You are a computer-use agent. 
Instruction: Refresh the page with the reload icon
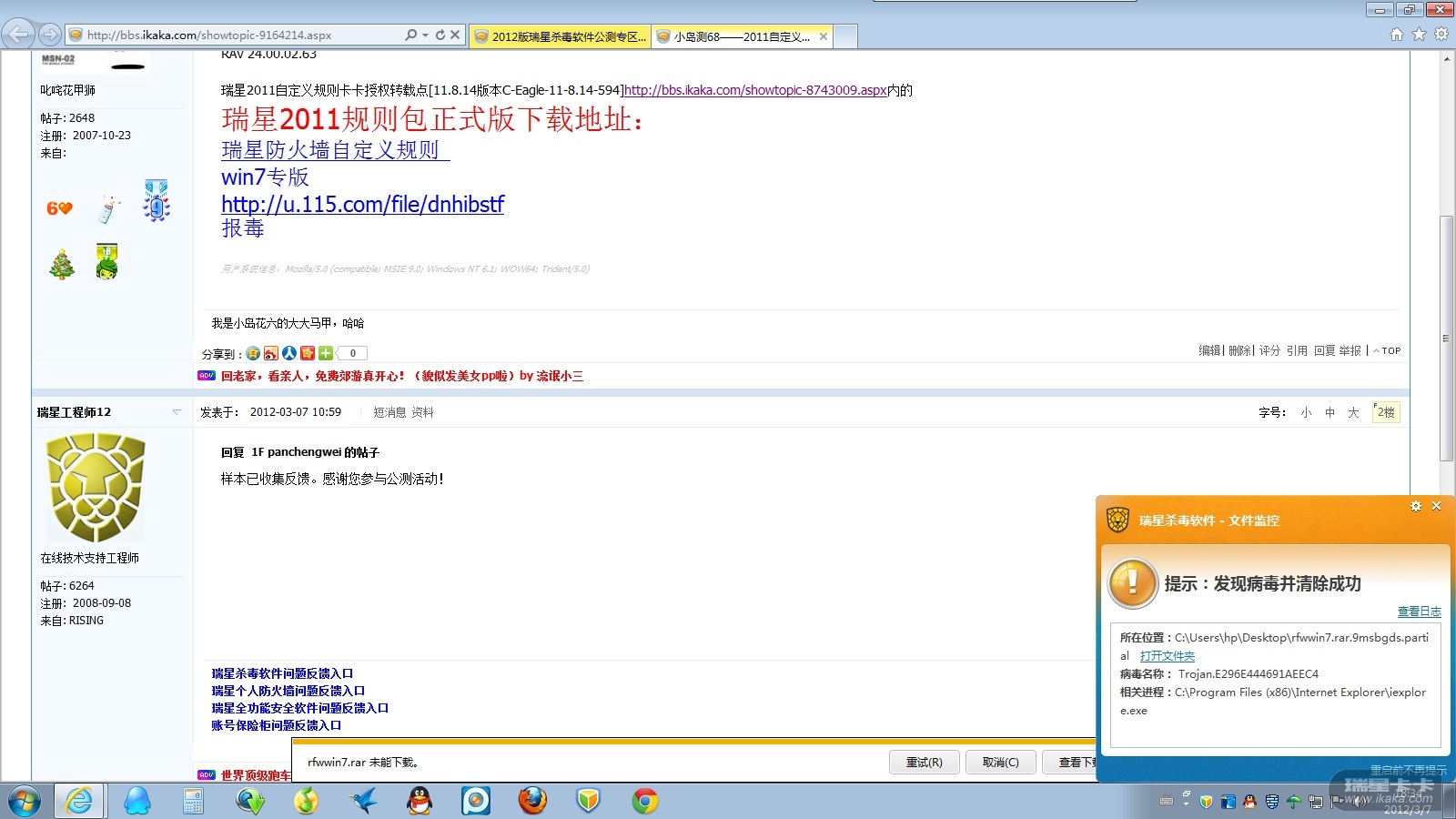pyautogui.click(x=440, y=35)
